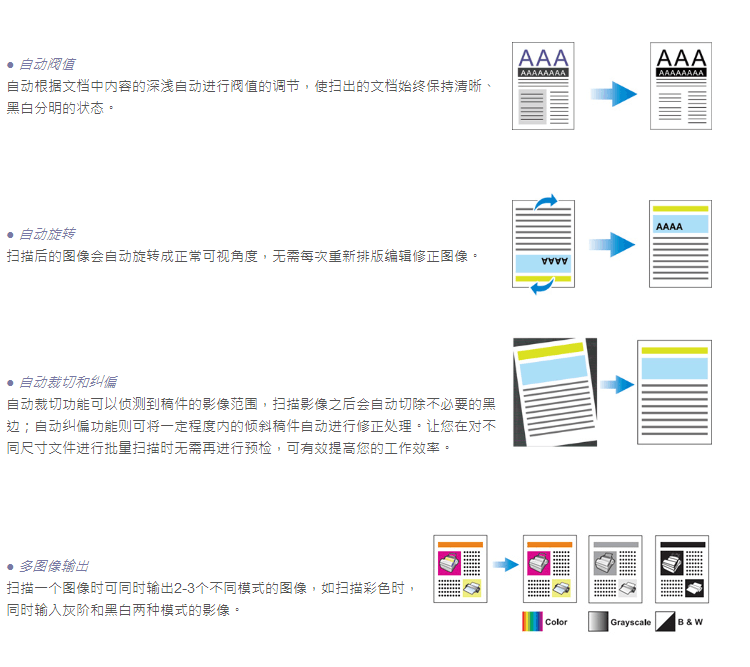Click the B & W diagonal swatch
750x667 pixels.
[665, 622]
